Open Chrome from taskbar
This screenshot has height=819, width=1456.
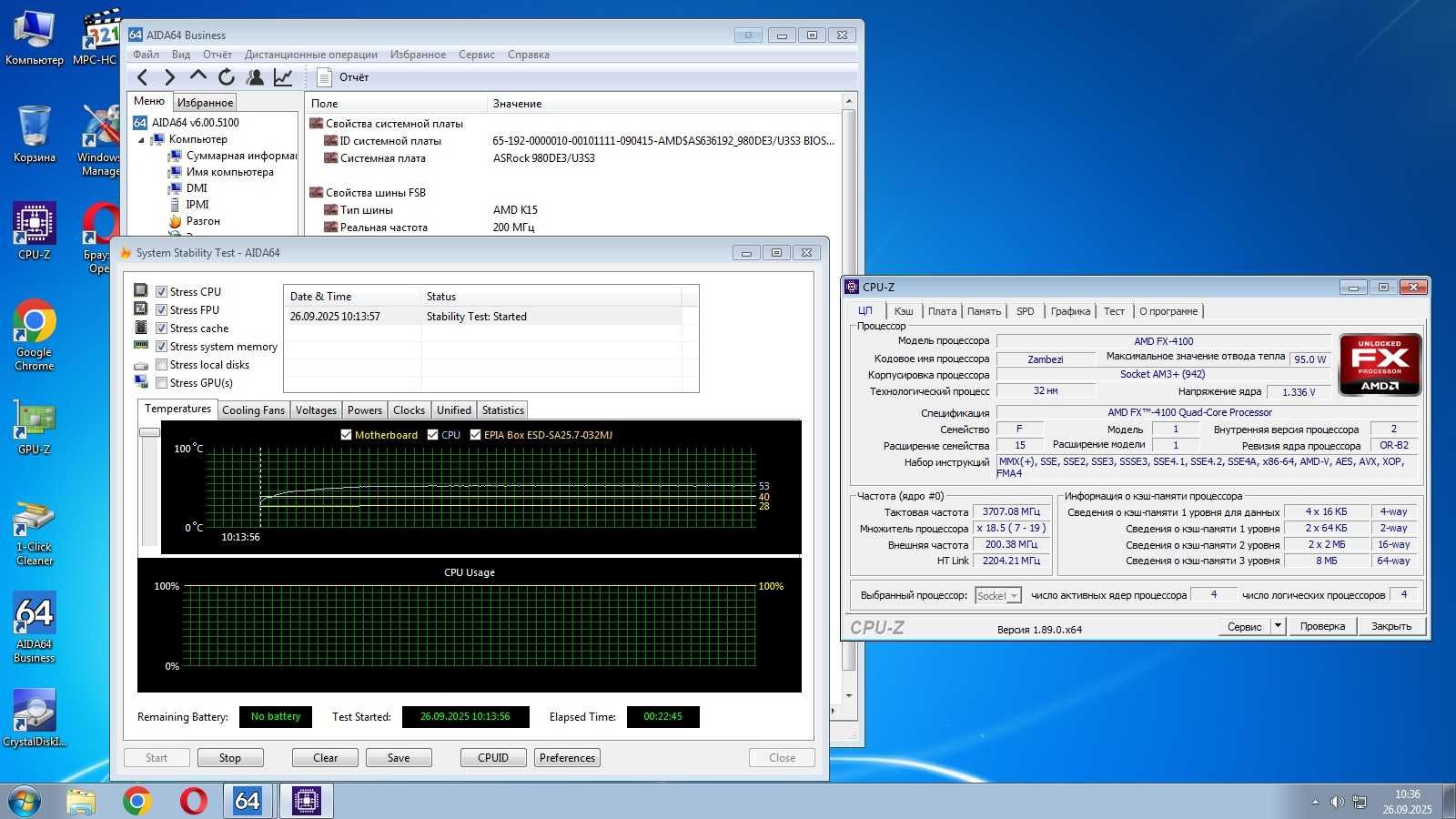click(x=137, y=801)
